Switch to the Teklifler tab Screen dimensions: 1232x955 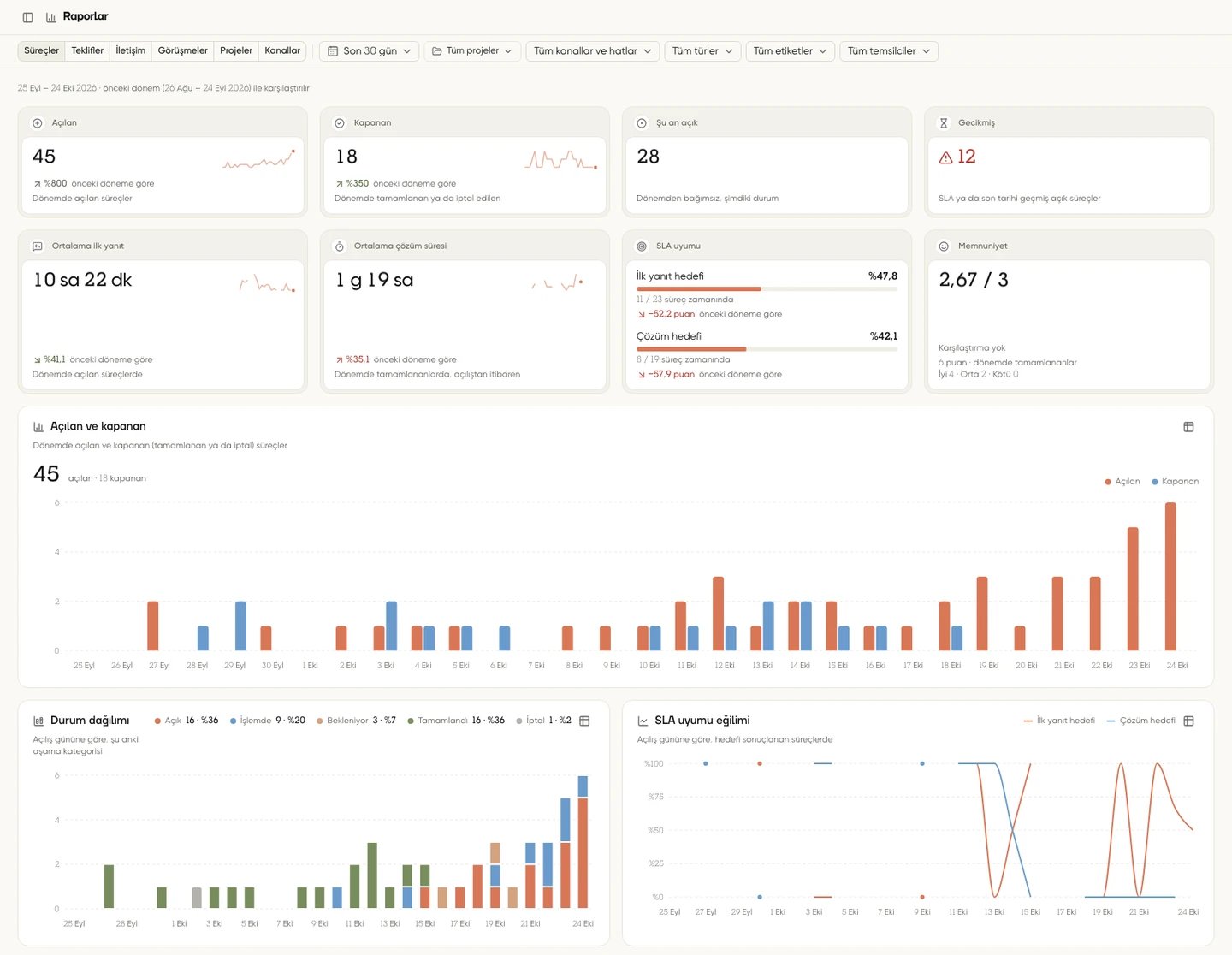point(87,50)
